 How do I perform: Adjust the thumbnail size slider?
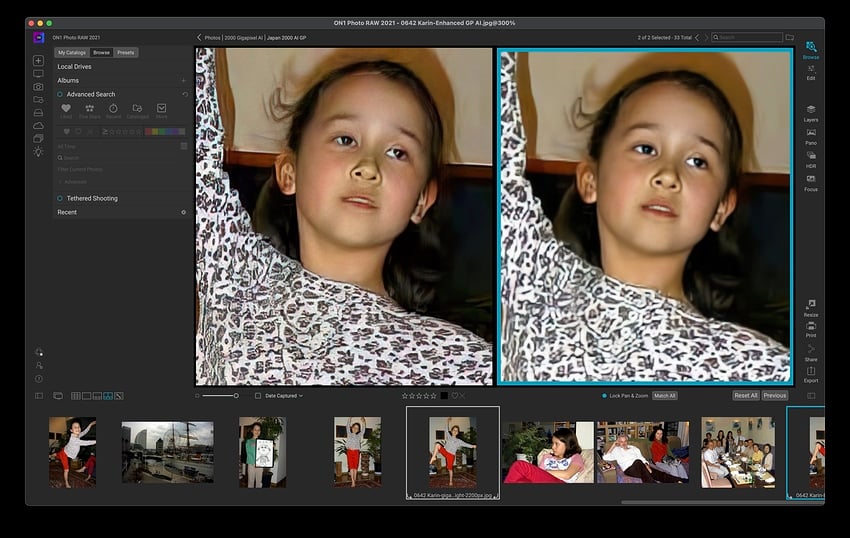218,396
